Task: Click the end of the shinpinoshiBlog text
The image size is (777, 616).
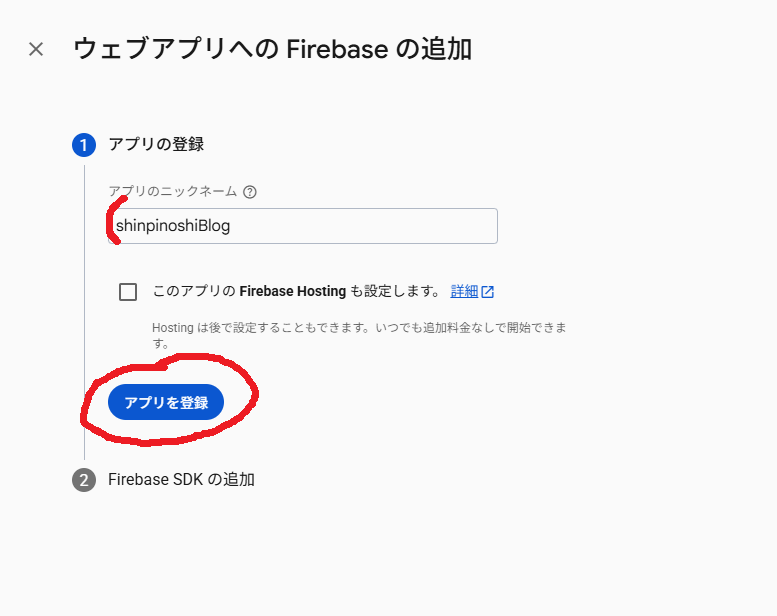Action: pyautogui.click(x=231, y=226)
